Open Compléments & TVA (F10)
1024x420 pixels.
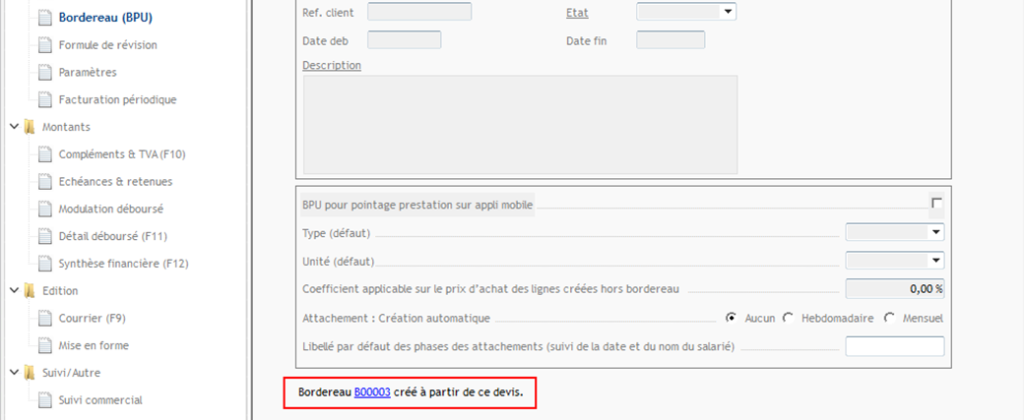(122, 154)
